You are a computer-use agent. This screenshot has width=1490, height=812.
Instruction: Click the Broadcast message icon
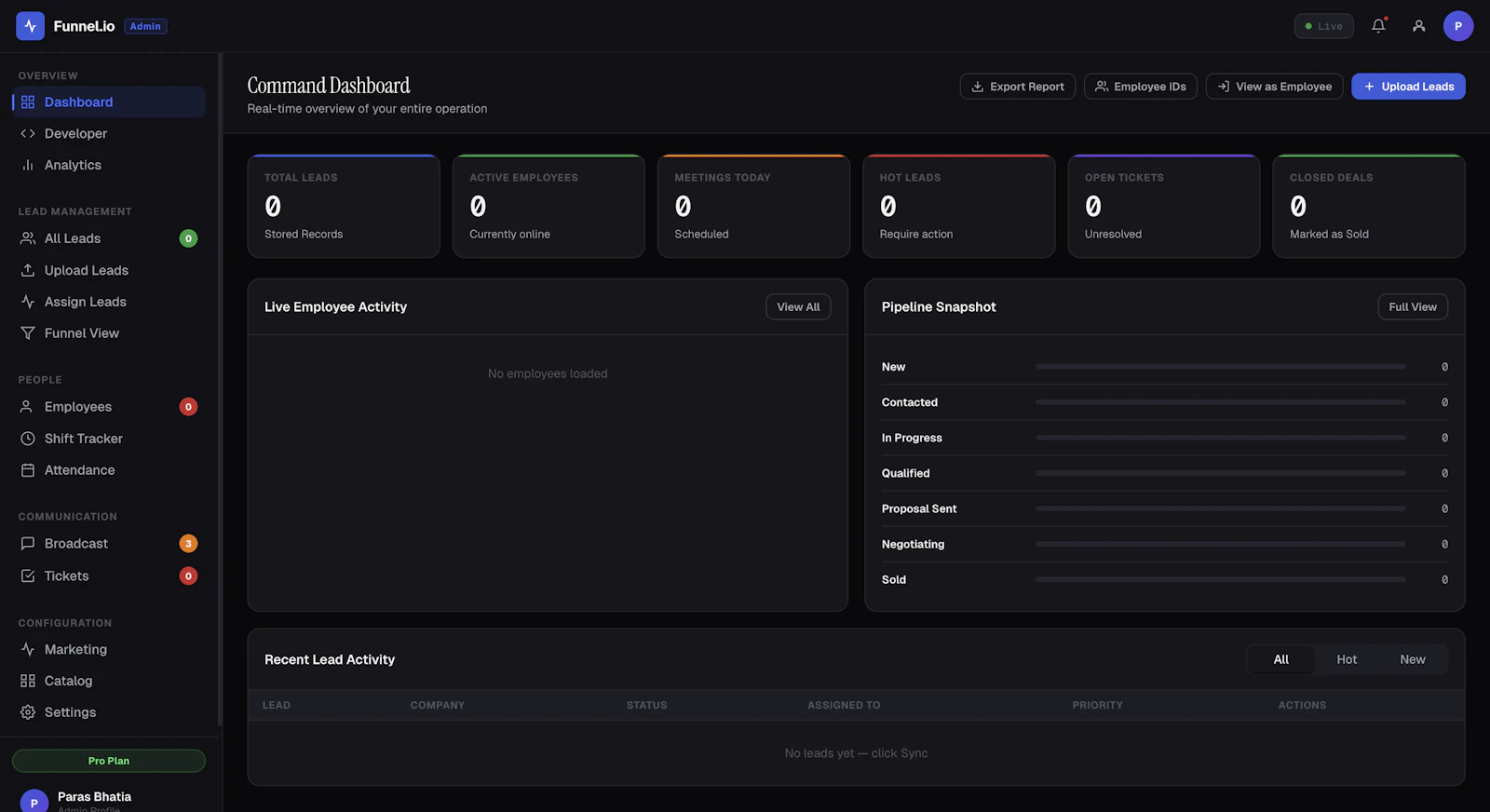coord(28,544)
